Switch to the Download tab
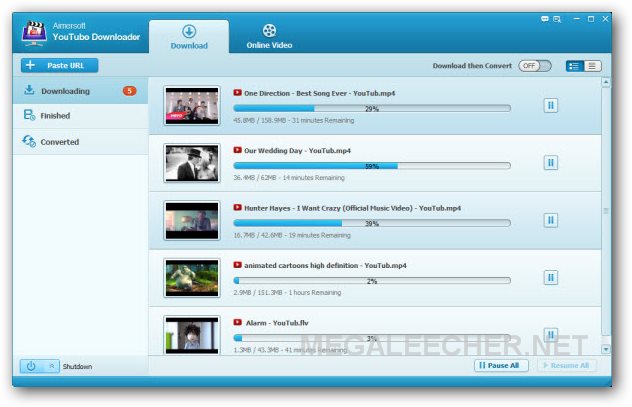This screenshot has width=632, height=407. pos(189,37)
